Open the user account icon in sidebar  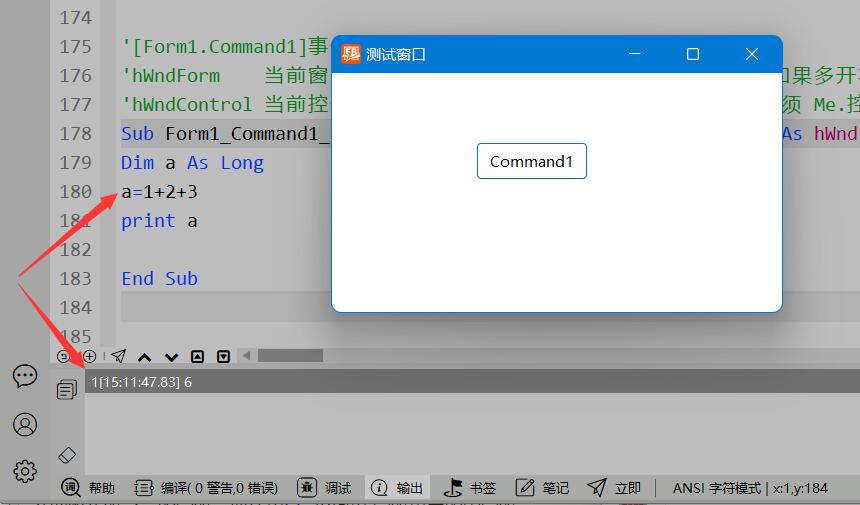(25, 424)
